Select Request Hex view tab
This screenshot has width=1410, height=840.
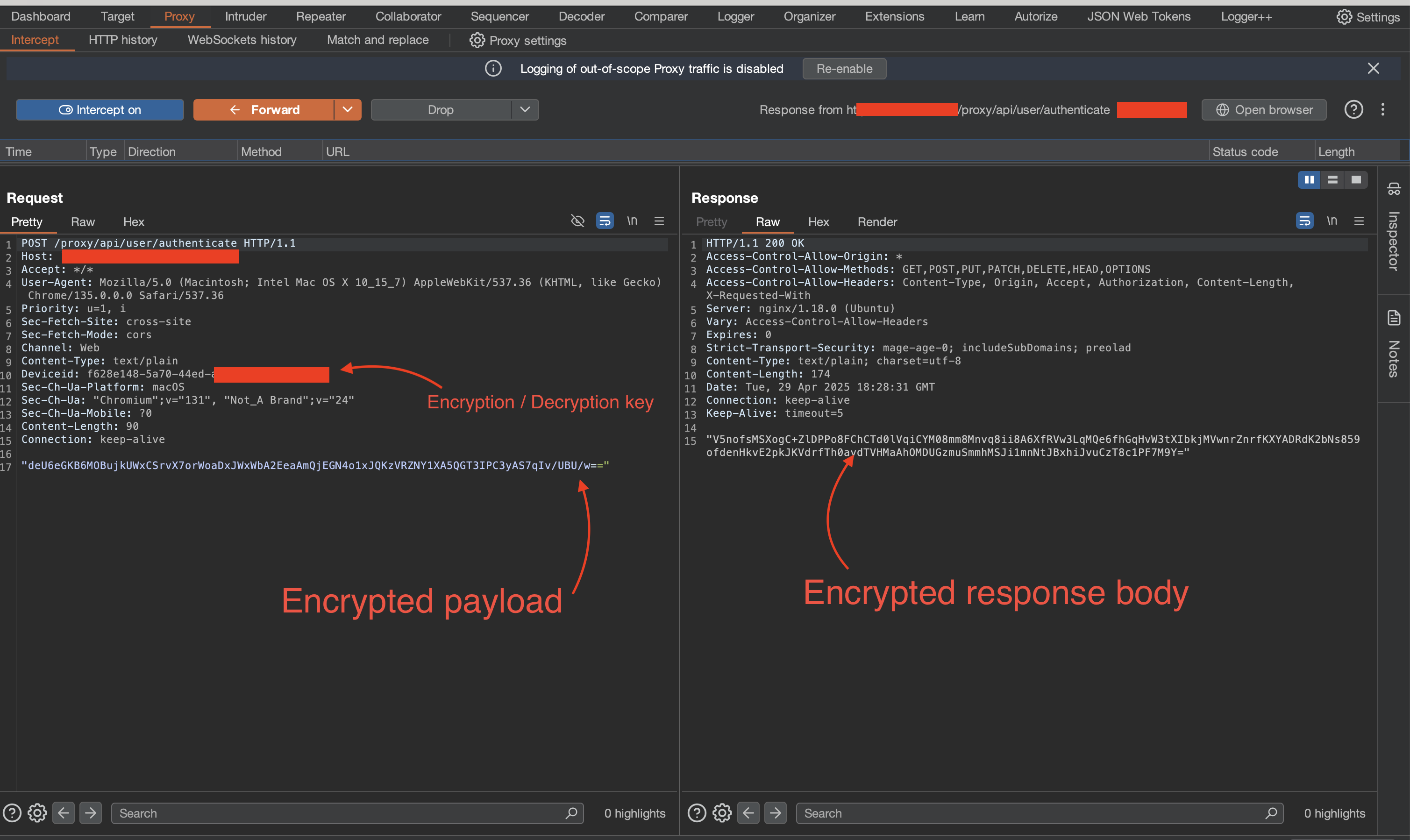pyautogui.click(x=134, y=222)
